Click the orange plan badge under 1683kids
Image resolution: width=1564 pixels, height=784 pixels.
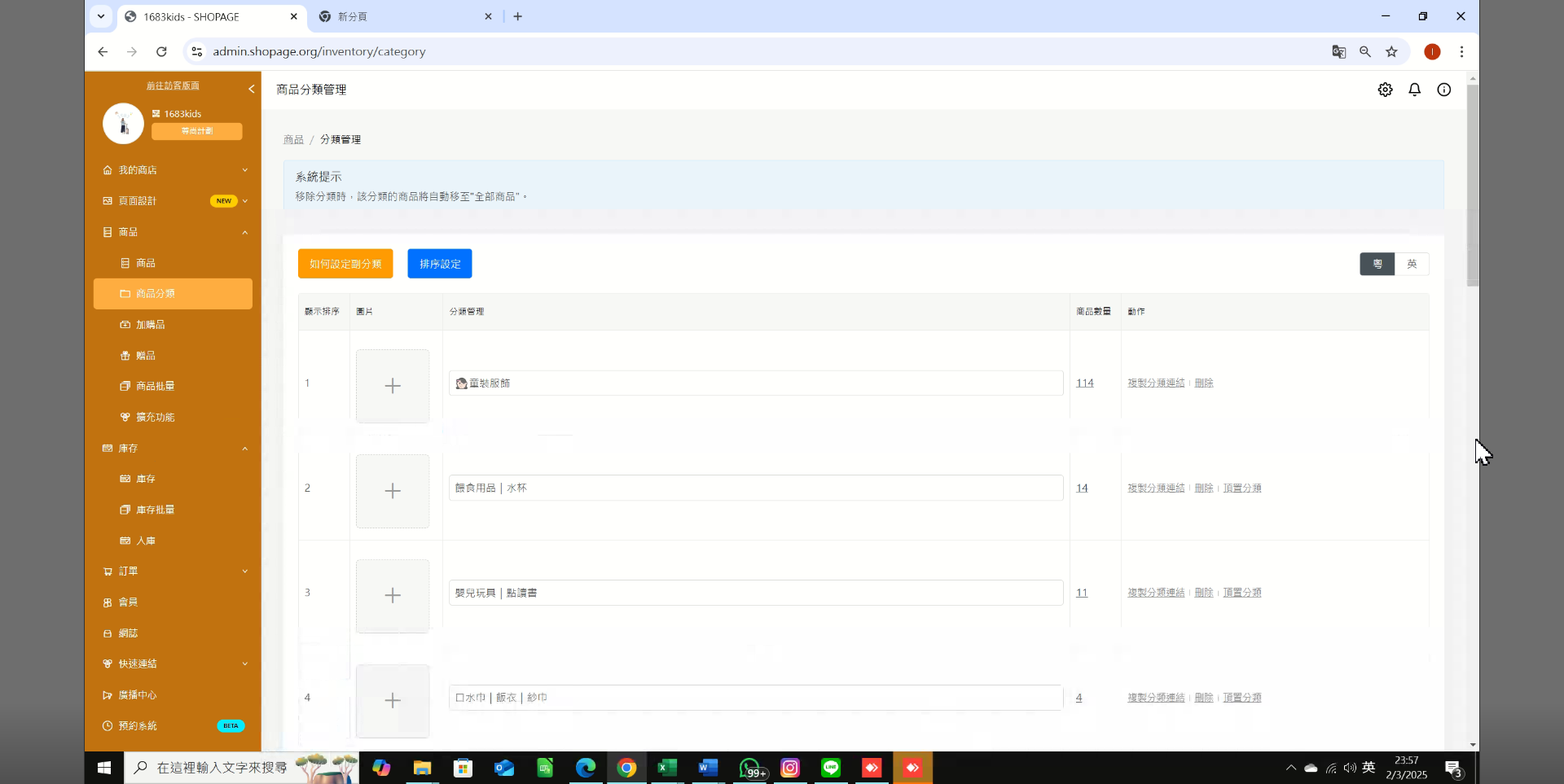click(x=196, y=131)
